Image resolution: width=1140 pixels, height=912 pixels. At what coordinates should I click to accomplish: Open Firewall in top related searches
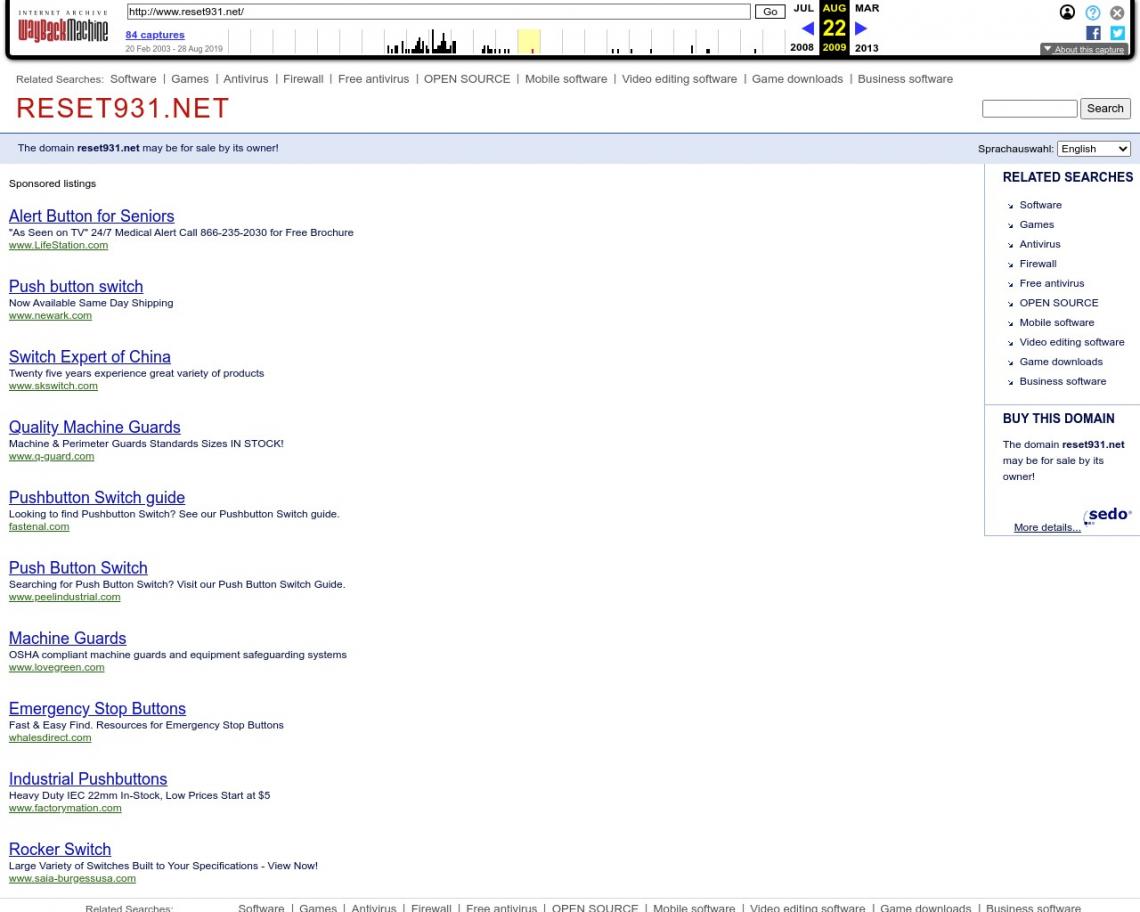pyautogui.click(x=303, y=79)
